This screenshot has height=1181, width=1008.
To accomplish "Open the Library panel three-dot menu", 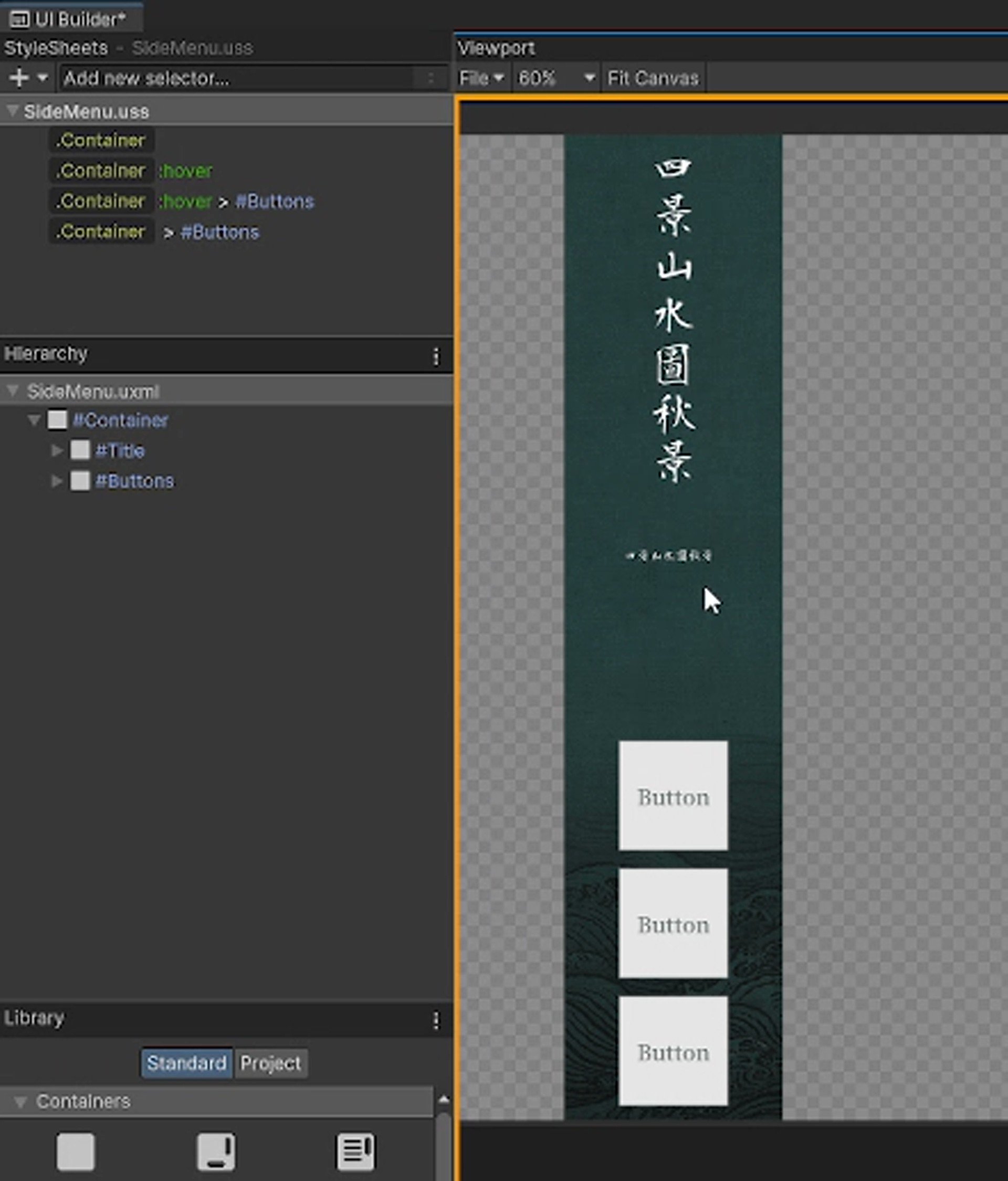I will pos(436,1021).
